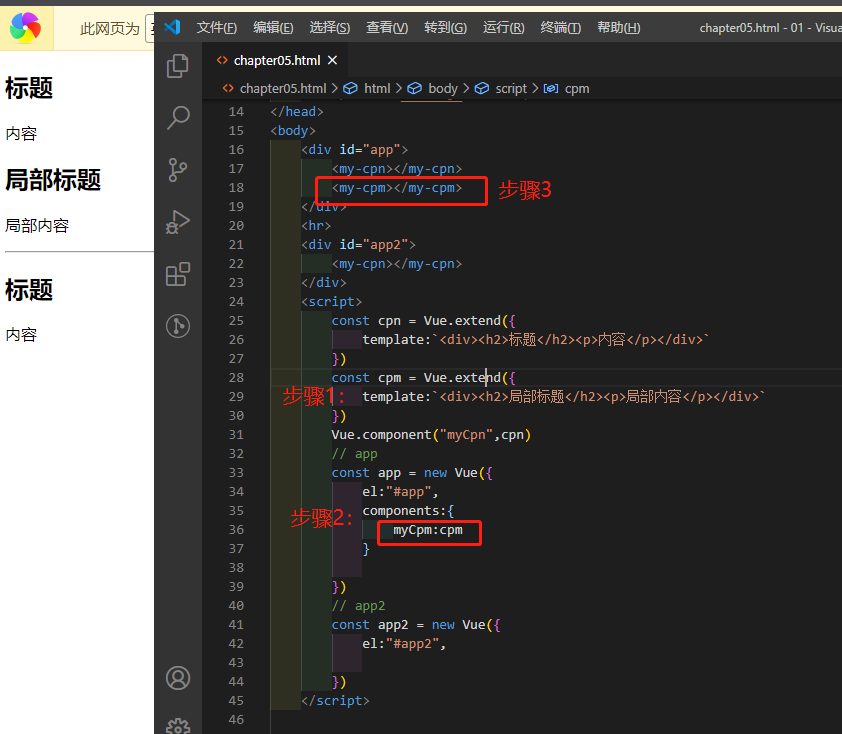Open the Explorer sidebar

177,66
